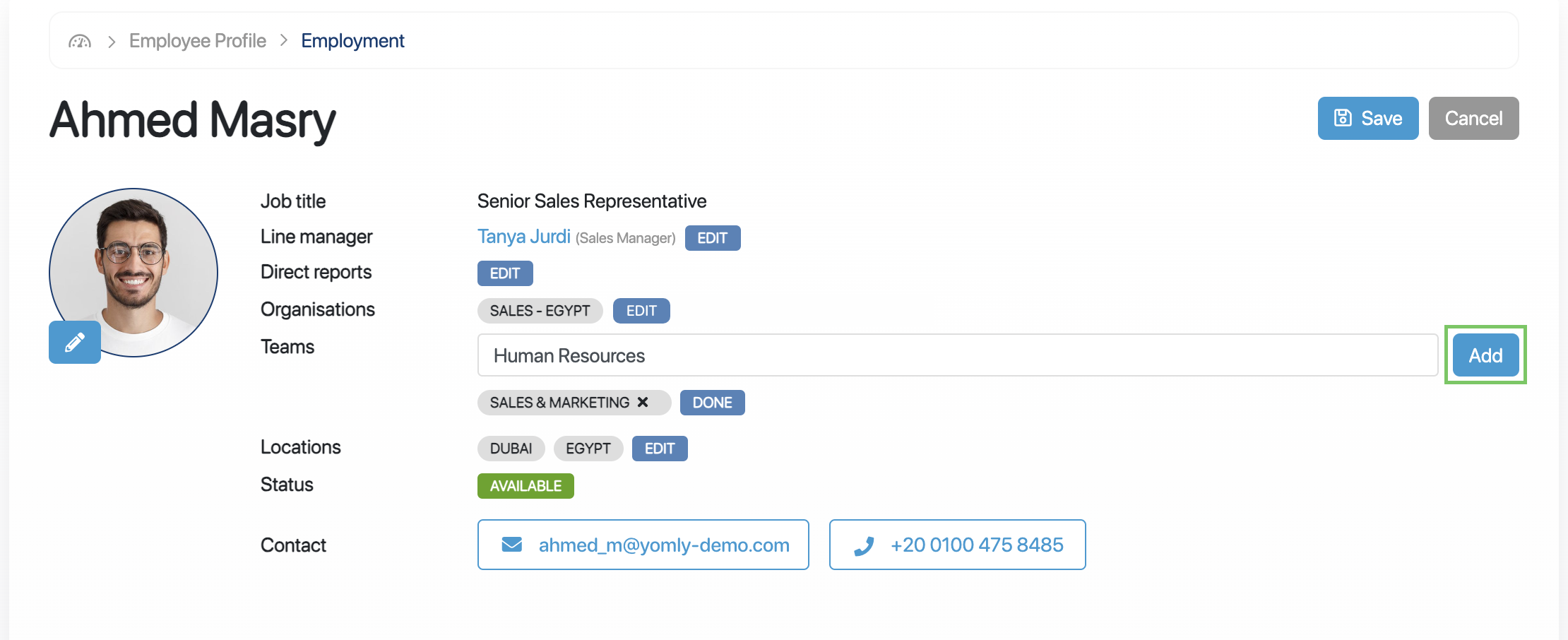
Task: Click Ahmed Masry's profile photo
Action: (x=133, y=272)
